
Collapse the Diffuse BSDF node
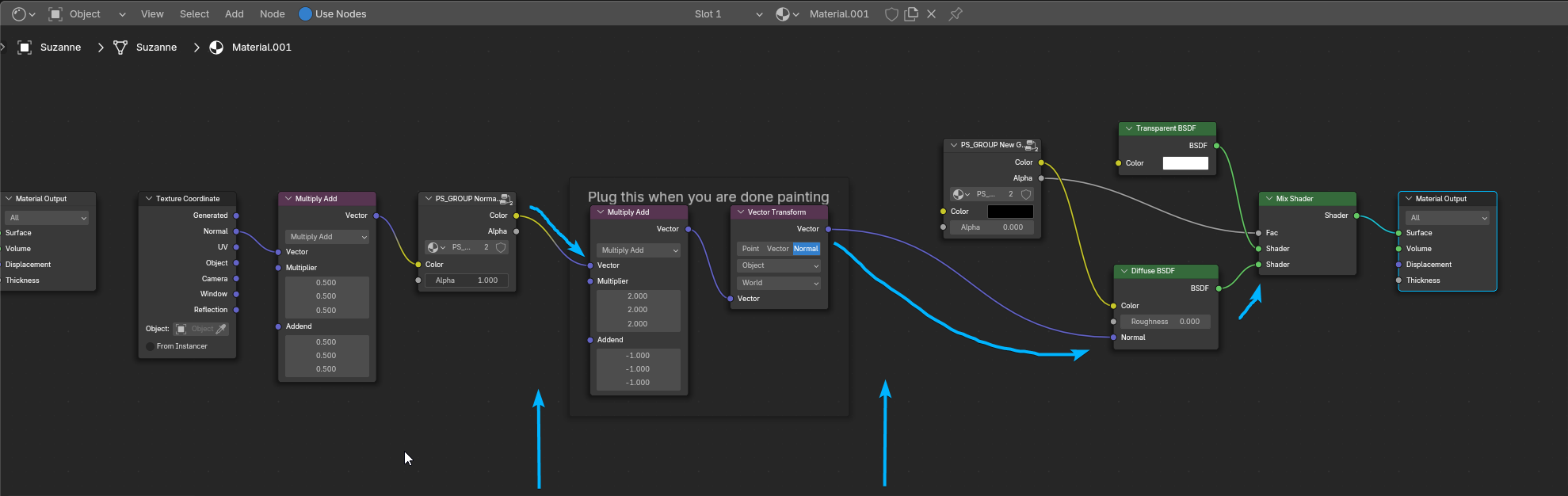point(1124,271)
